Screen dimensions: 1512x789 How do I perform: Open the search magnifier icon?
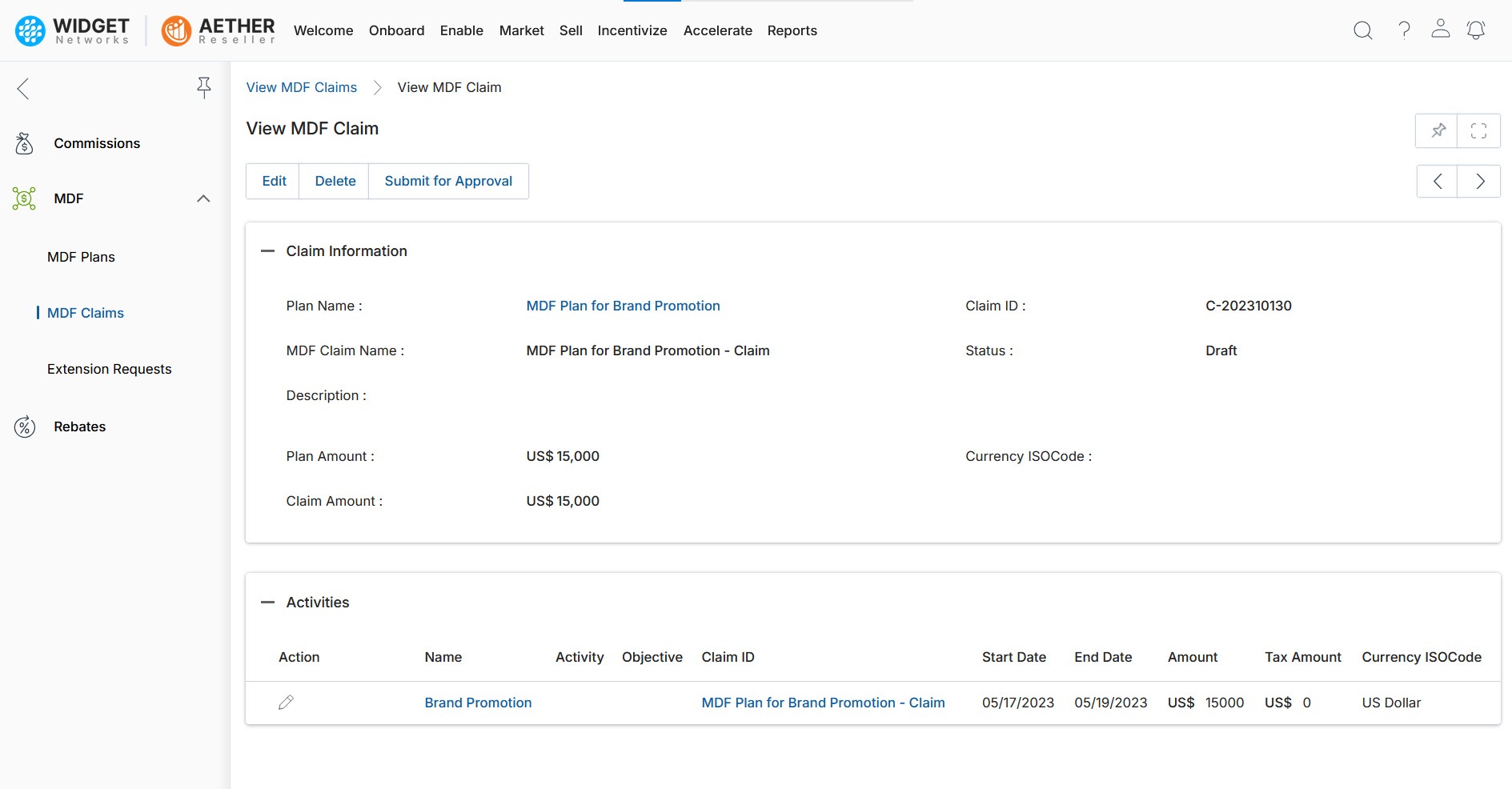1362,30
